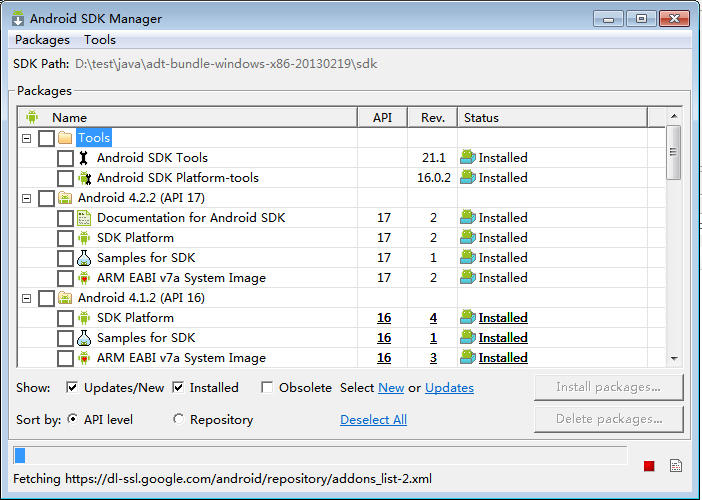Open the Tools menu
Screen dimensions: 702x500
(x=100, y=40)
